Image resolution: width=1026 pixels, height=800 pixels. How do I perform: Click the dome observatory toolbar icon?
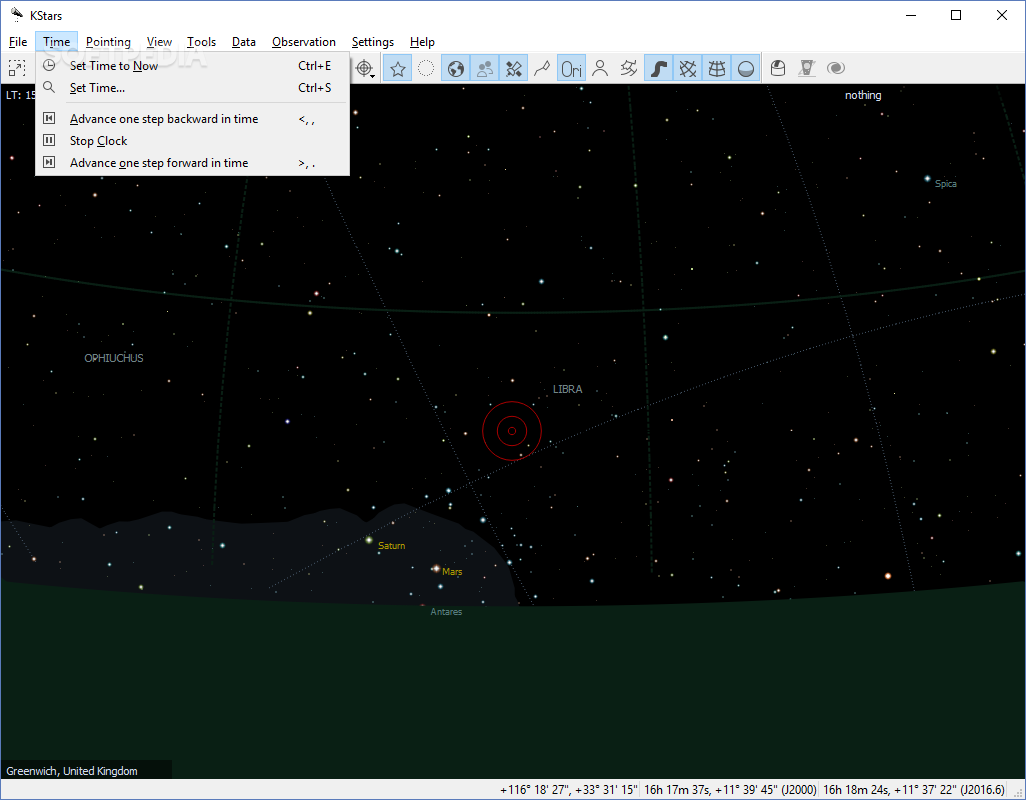pos(777,68)
